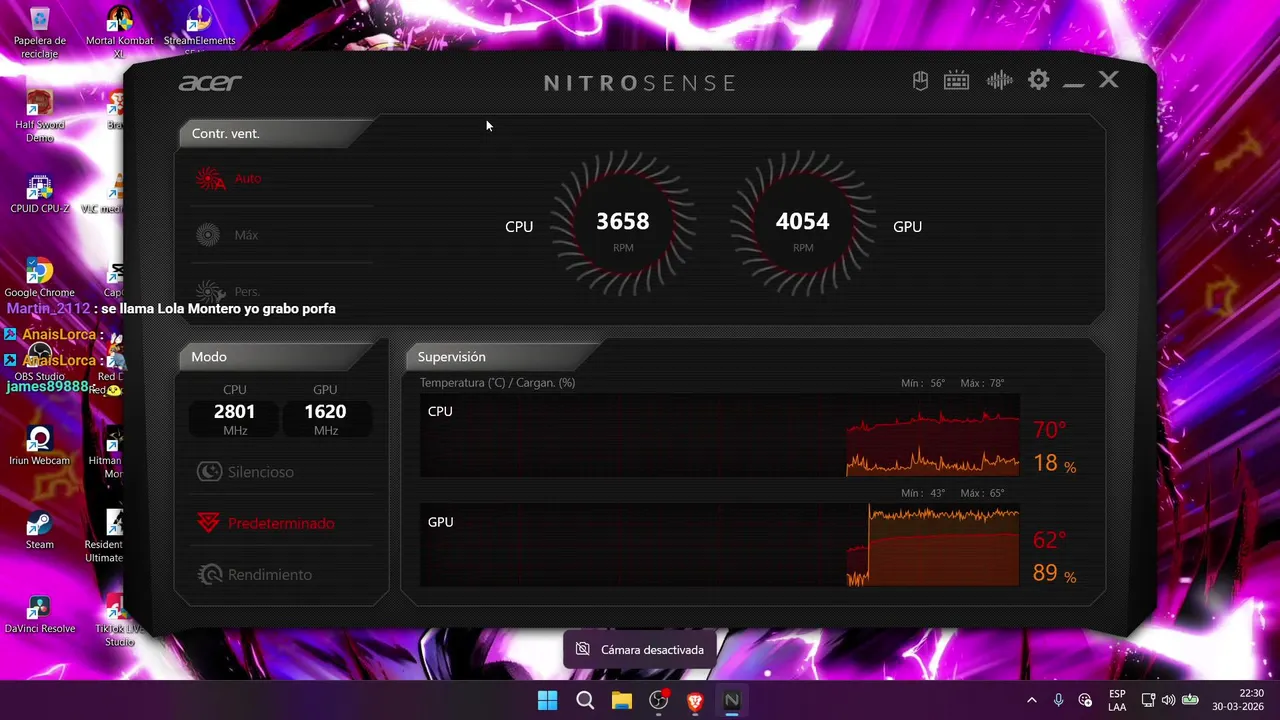This screenshot has height=720, width=1280.
Task: Click the GPU 62° temperature reading
Action: [1050, 540]
